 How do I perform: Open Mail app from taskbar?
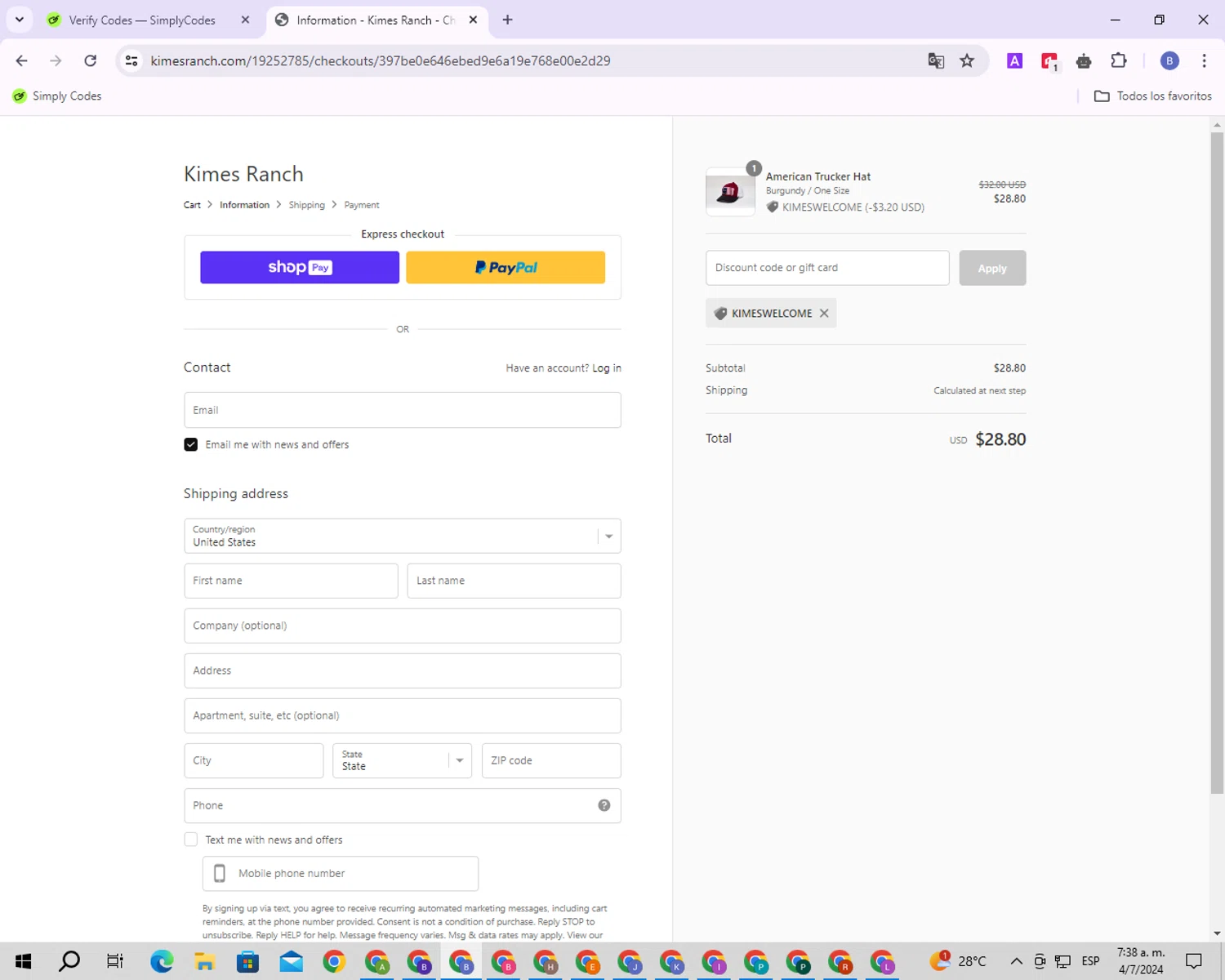291,961
